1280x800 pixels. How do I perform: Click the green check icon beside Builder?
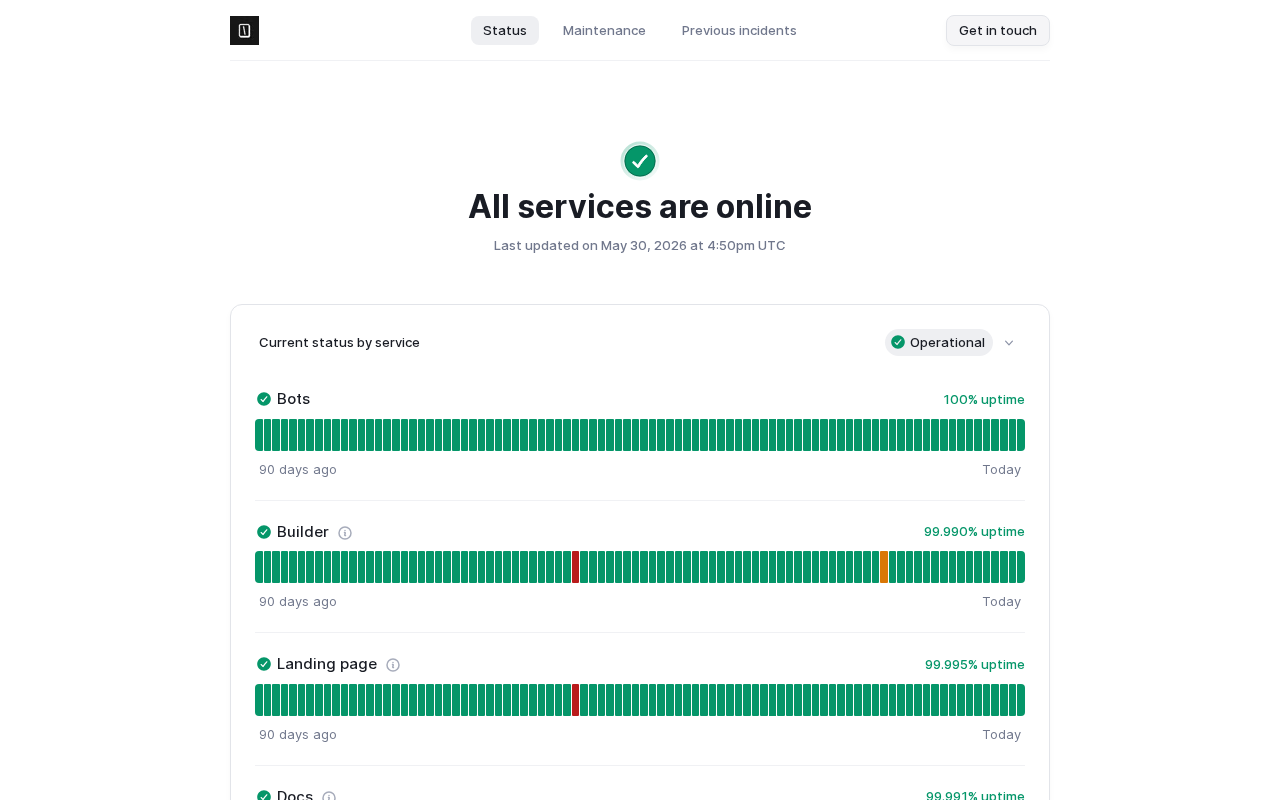[x=264, y=532]
